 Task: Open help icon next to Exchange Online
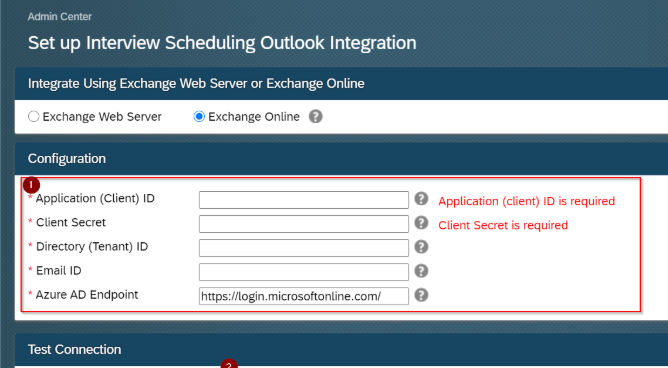[x=316, y=116]
